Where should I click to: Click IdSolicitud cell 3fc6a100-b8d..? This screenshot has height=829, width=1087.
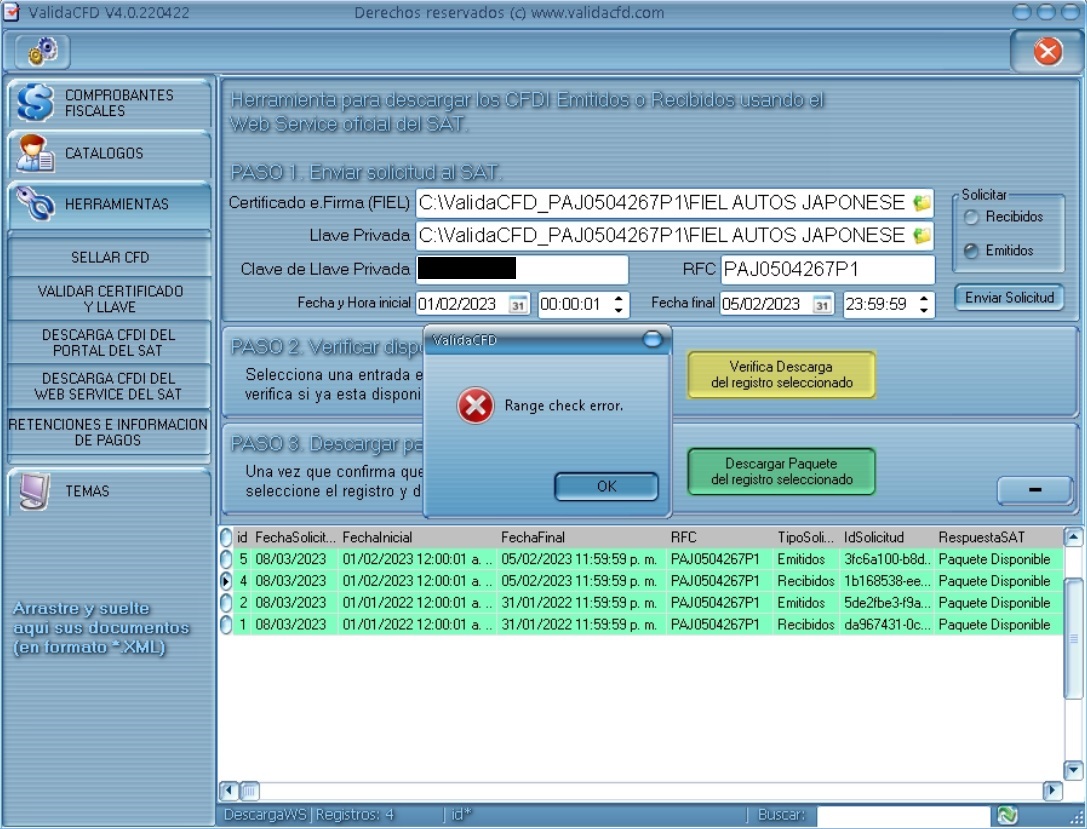(x=888, y=559)
